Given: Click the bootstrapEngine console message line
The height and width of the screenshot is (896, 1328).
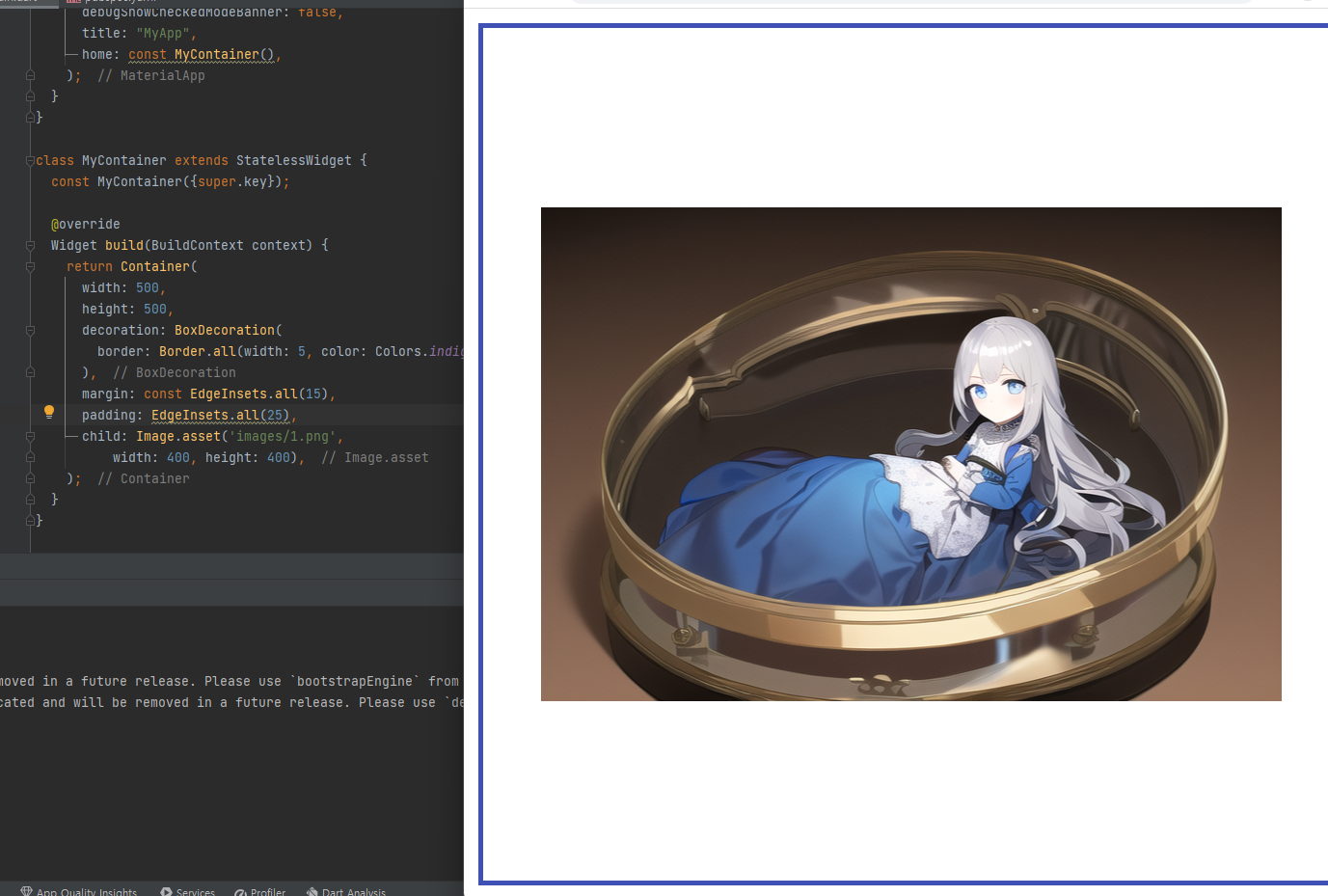Looking at the screenshot, I should (x=231, y=681).
